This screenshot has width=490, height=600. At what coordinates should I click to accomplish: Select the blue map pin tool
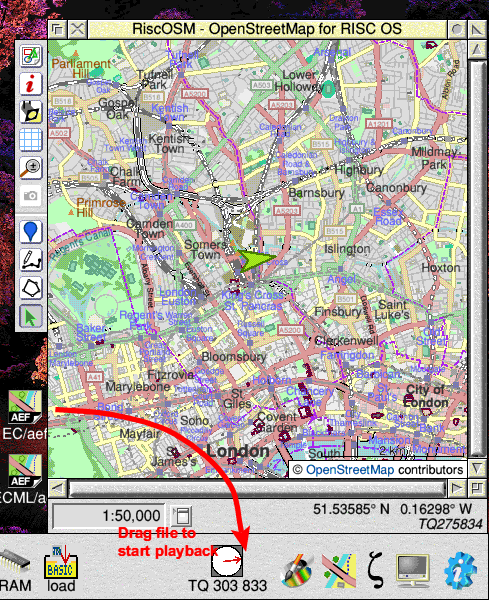pyautogui.click(x=31, y=232)
